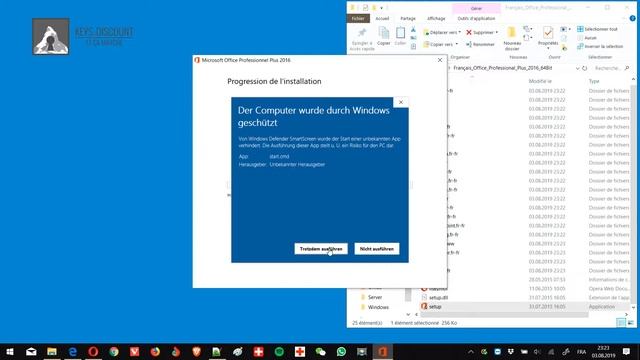This screenshot has width=640, height=360.
Task: Click the refresh icon beside the address bar
Action: tap(584, 68)
